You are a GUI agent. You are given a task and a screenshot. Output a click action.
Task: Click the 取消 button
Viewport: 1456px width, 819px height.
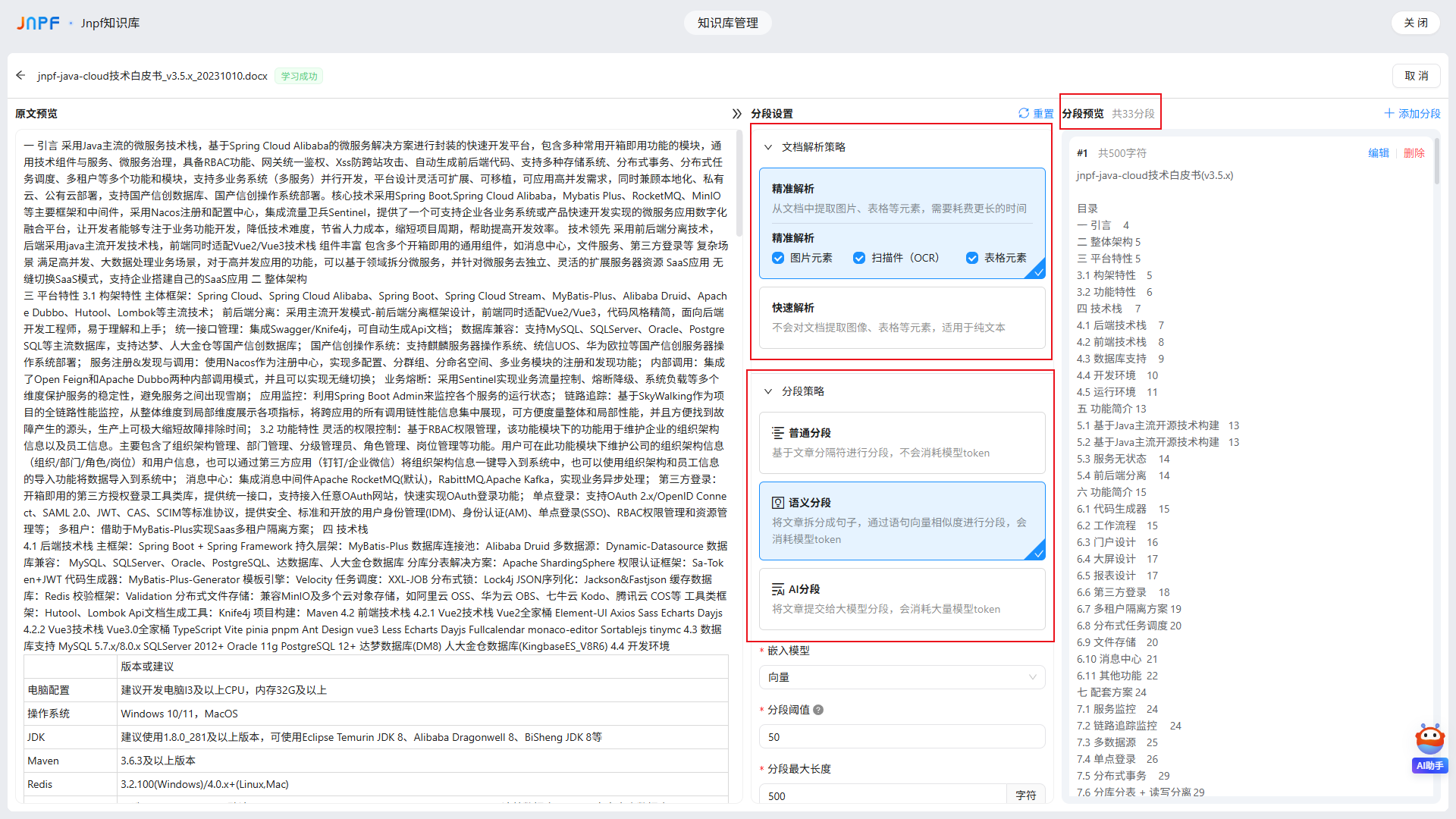[x=1417, y=76]
